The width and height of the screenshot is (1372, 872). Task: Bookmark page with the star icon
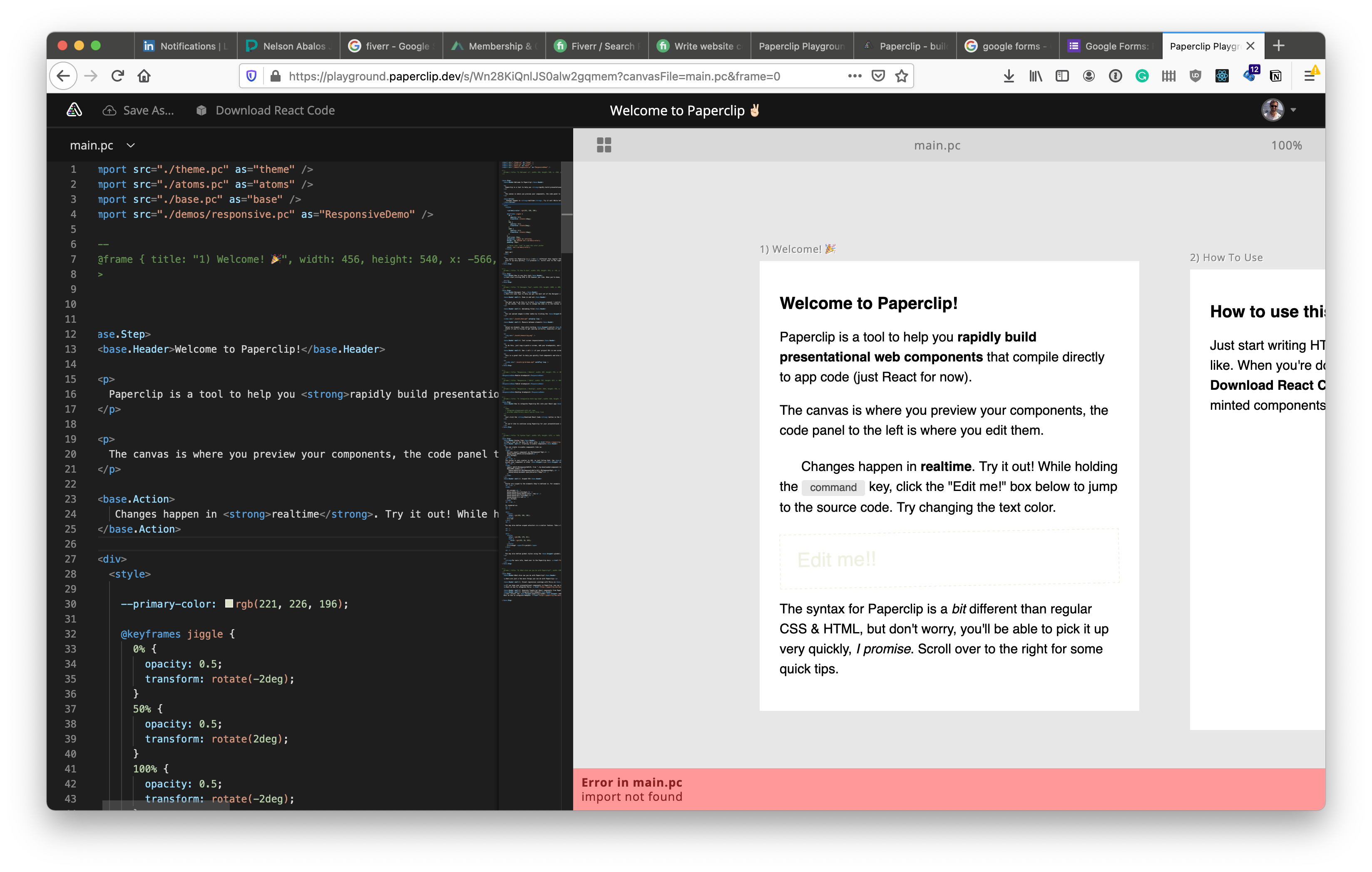click(x=901, y=76)
